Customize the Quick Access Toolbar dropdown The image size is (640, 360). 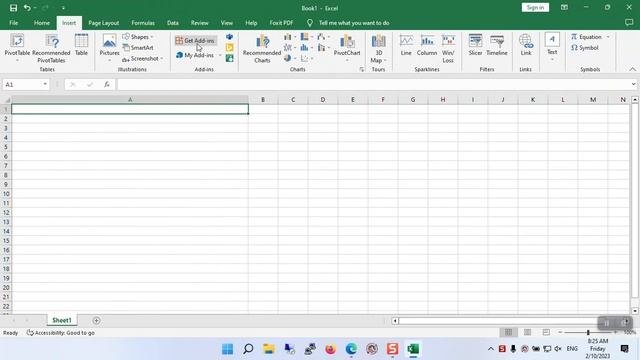(63, 8)
